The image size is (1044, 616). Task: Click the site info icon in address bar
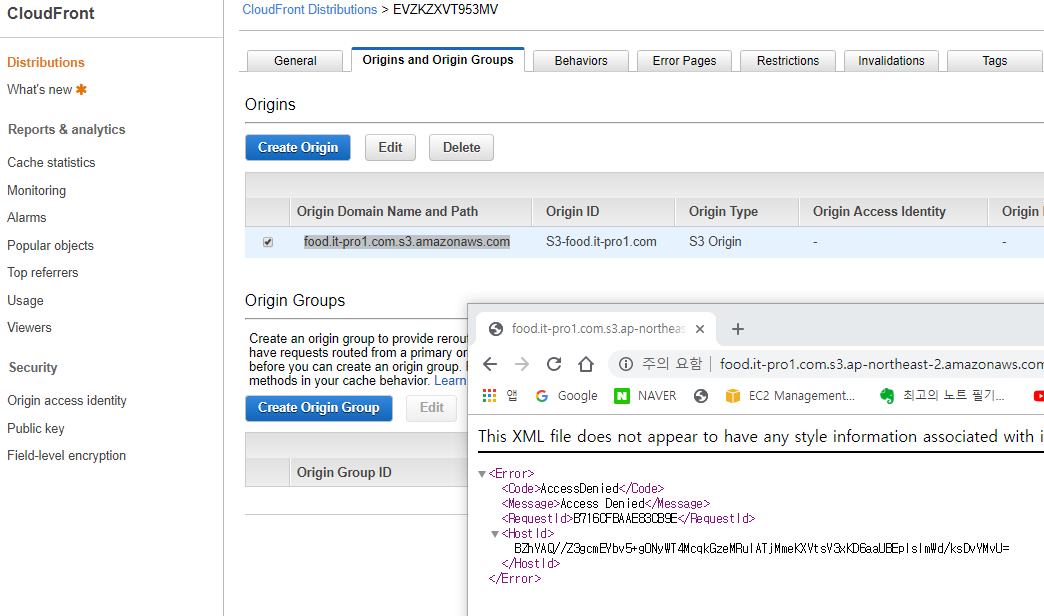626,364
